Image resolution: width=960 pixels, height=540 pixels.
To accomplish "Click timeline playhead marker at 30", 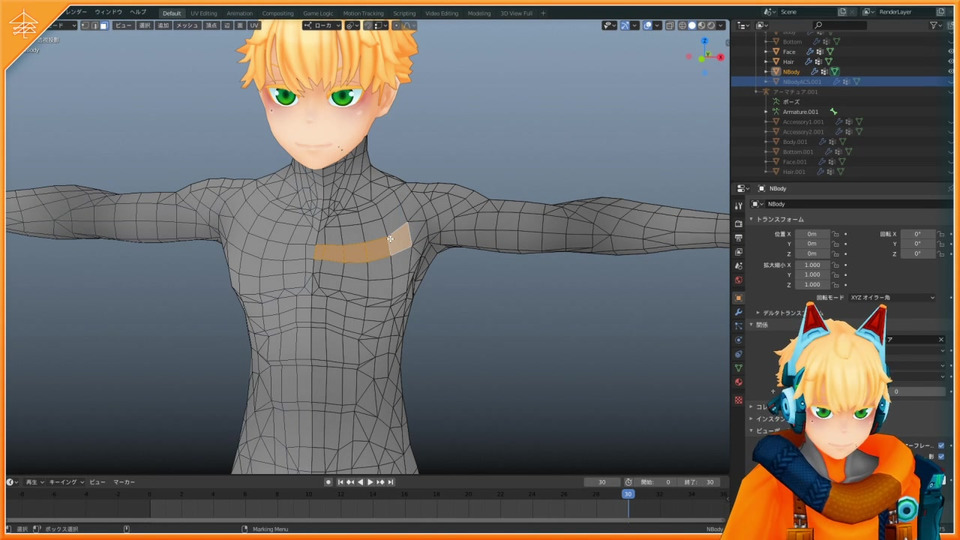I will [x=628, y=494].
